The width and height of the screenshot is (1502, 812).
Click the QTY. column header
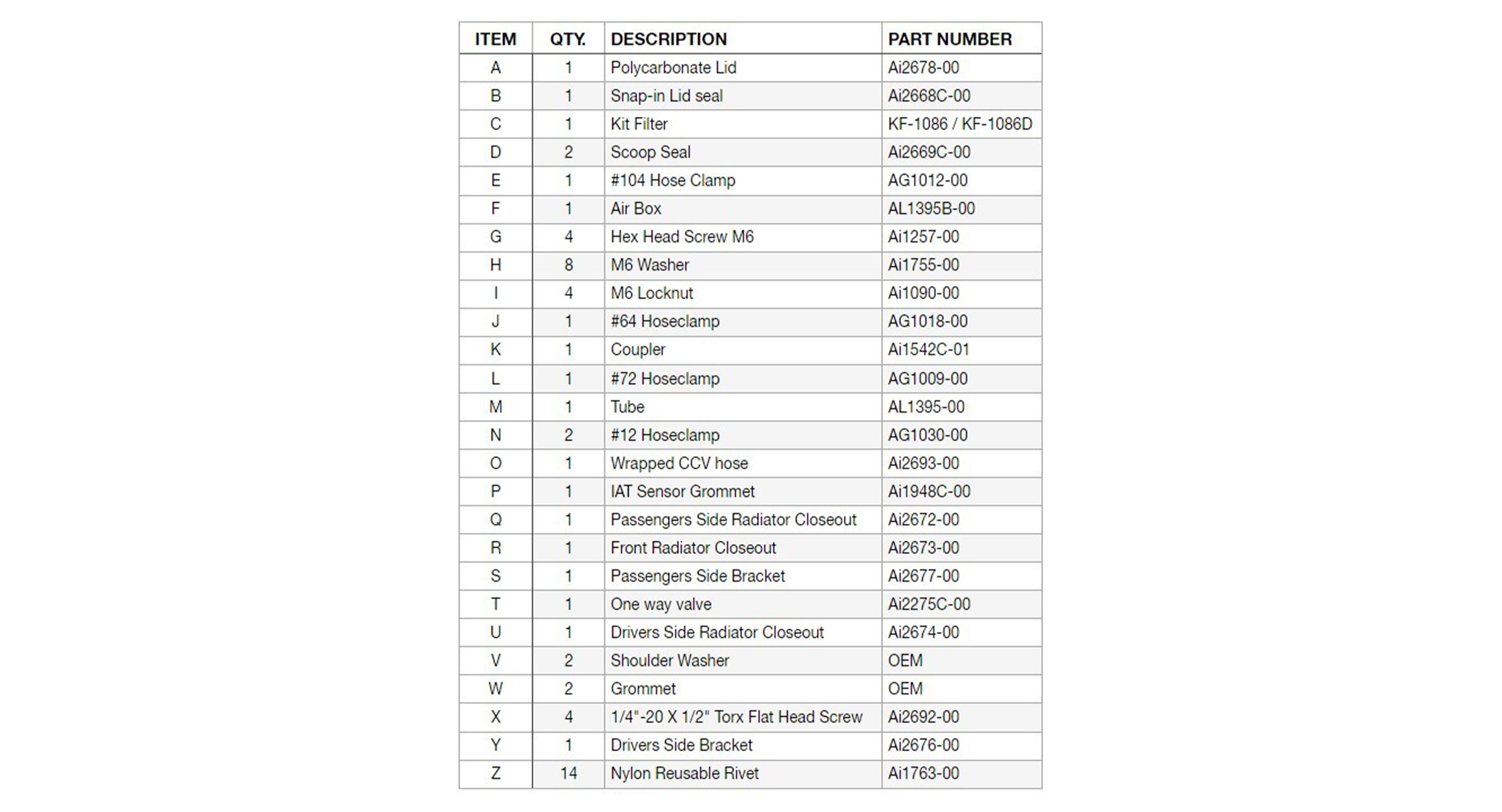(568, 39)
